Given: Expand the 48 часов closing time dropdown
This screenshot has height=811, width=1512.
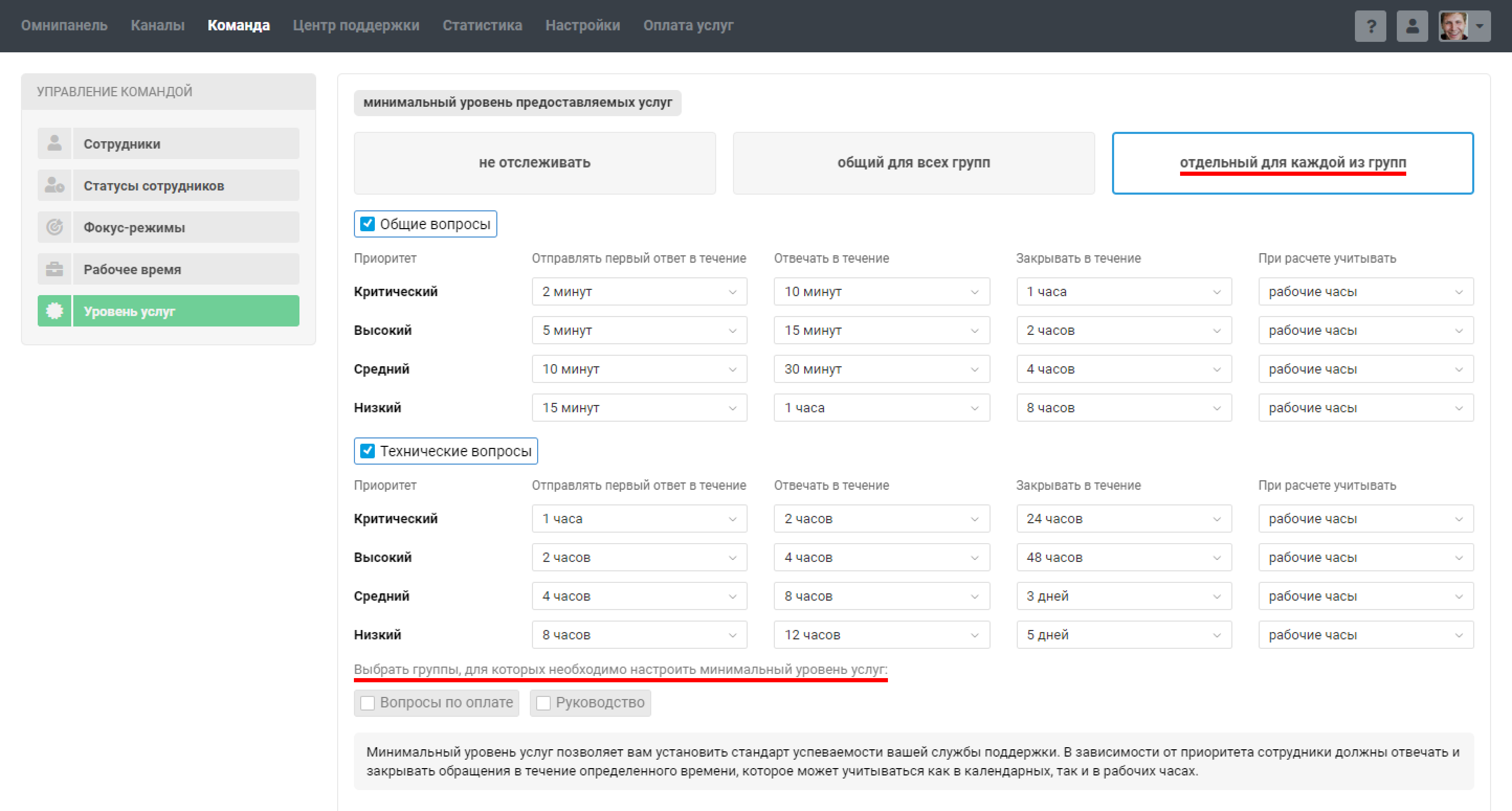Looking at the screenshot, I should (x=1124, y=557).
